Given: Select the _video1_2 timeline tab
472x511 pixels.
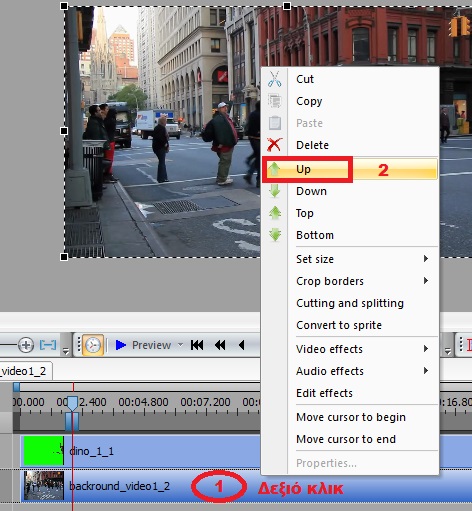Looking at the screenshot, I should [x=25, y=371].
